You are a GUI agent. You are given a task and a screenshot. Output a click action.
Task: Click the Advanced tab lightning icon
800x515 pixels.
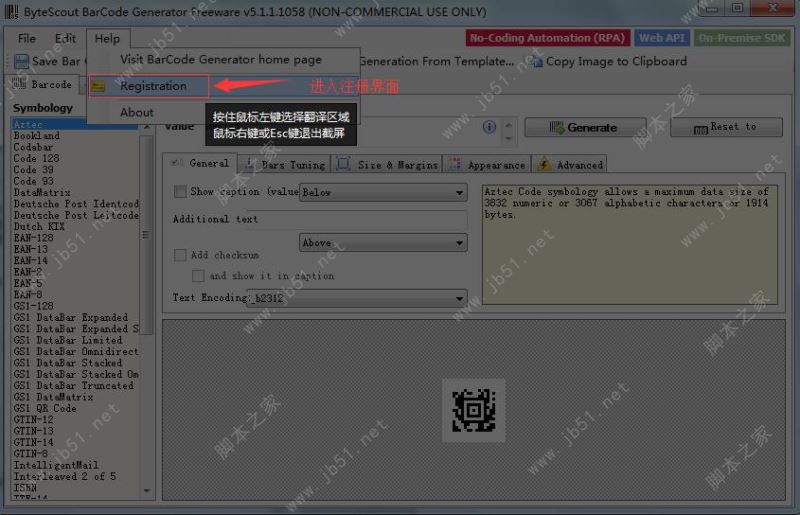pos(544,164)
